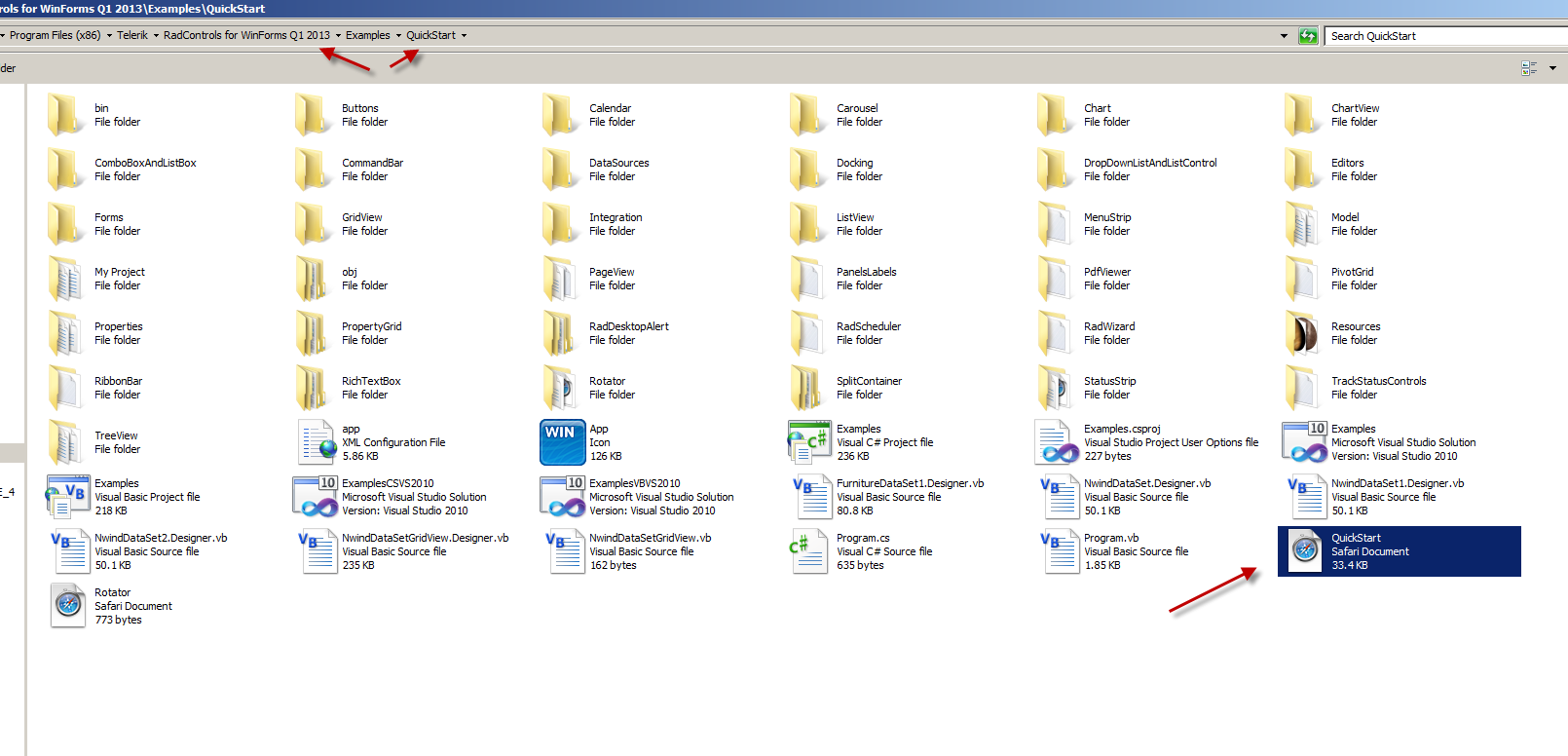This screenshot has height=756, width=1568.
Task: Select the Rotator folder icon
Action: pos(561,388)
